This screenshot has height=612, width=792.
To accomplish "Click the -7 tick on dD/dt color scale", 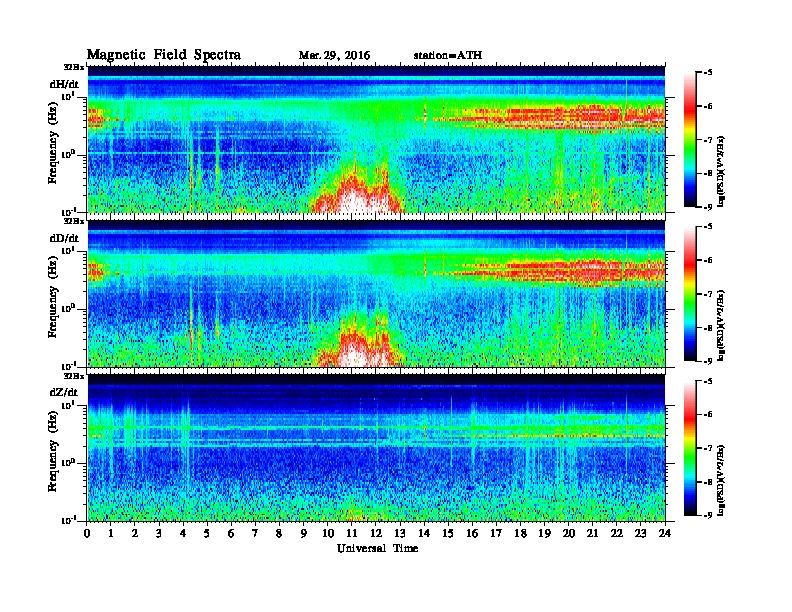I will (x=709, y=294).
